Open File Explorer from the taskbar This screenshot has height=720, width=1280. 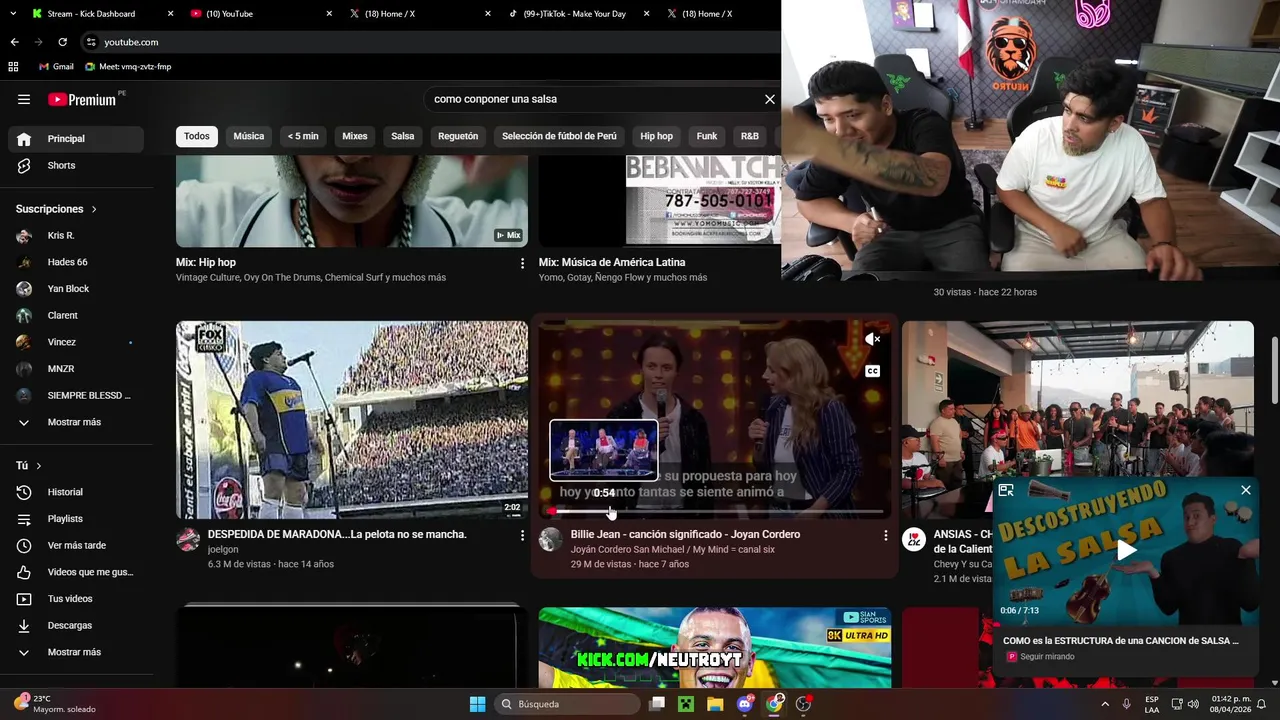click(715, 704)
